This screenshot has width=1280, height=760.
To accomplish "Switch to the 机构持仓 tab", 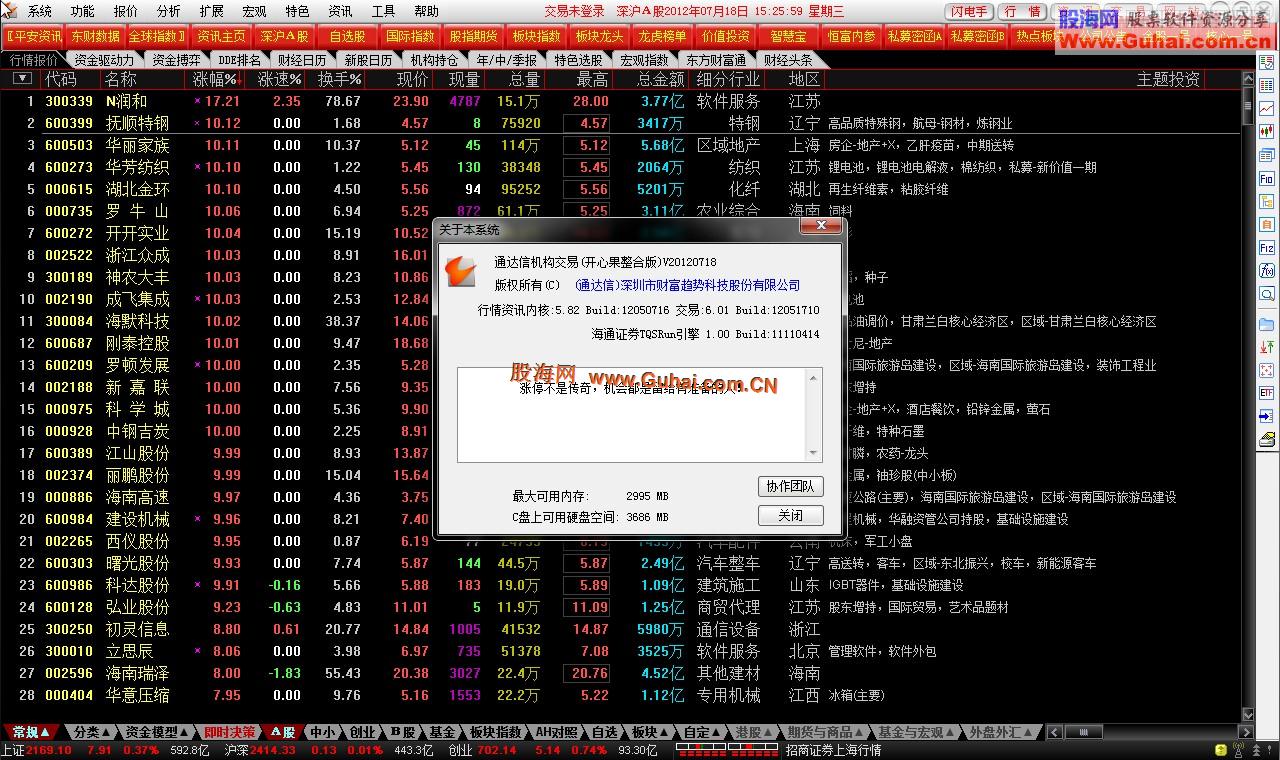I will (x=434, y=59).
